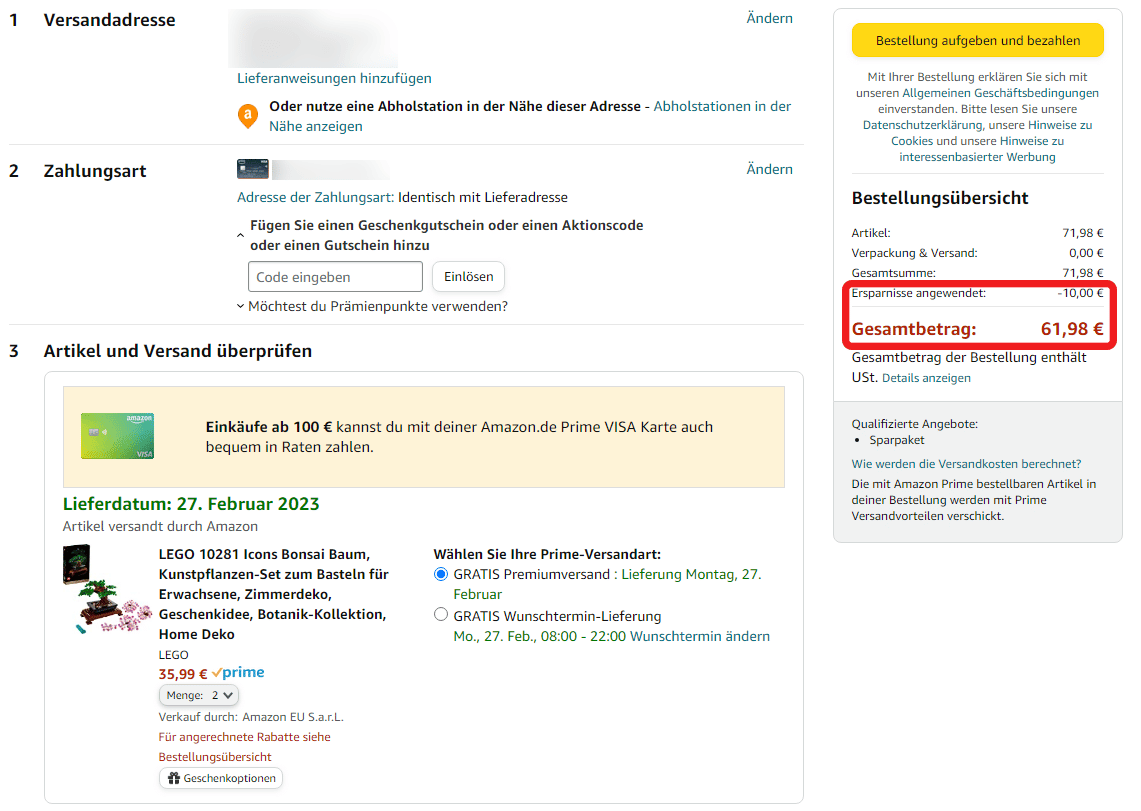Viewport: 1141px width, 811px height.
Task: Click Ändern for Zahlungsart
Action: 769,169
